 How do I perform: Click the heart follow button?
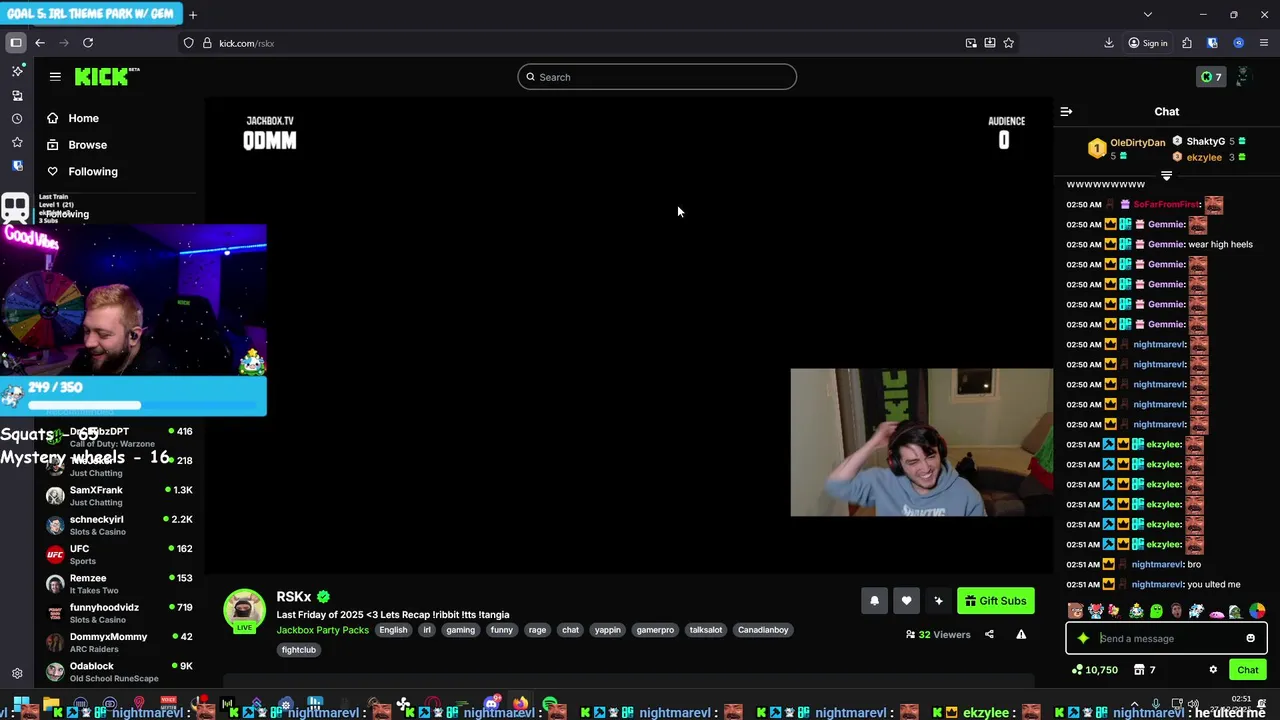906,600
